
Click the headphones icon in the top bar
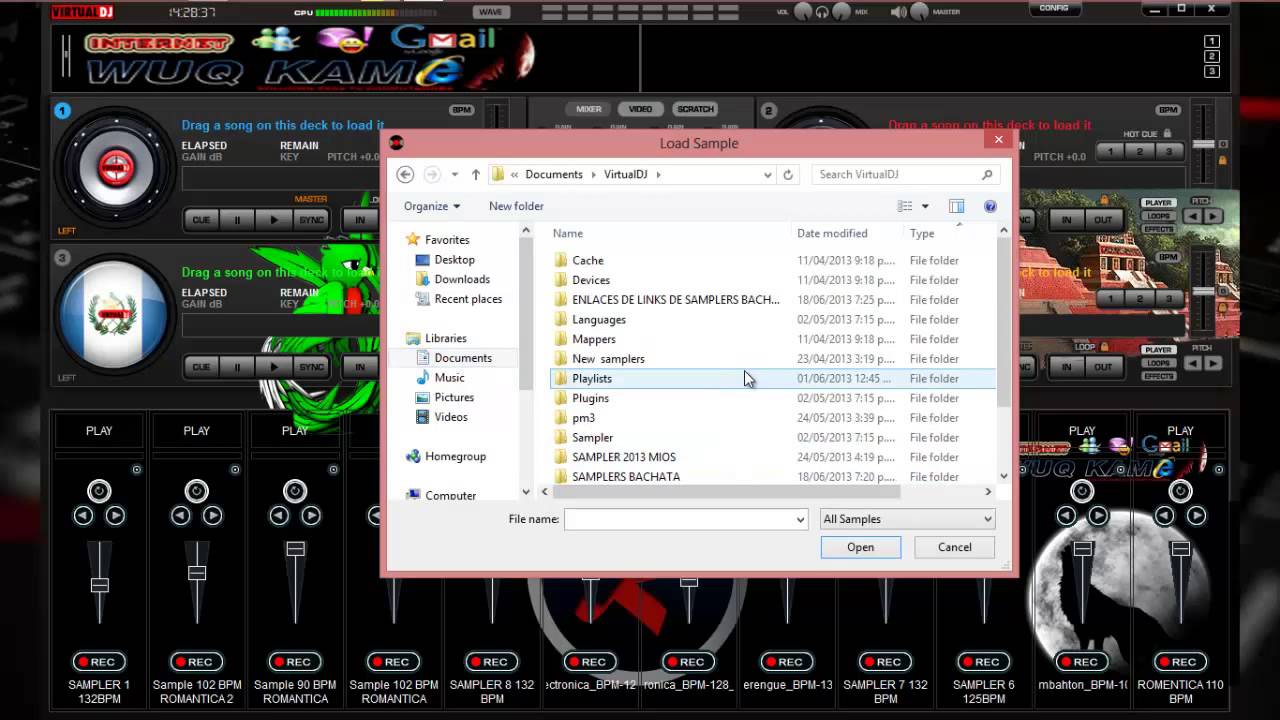822,12
